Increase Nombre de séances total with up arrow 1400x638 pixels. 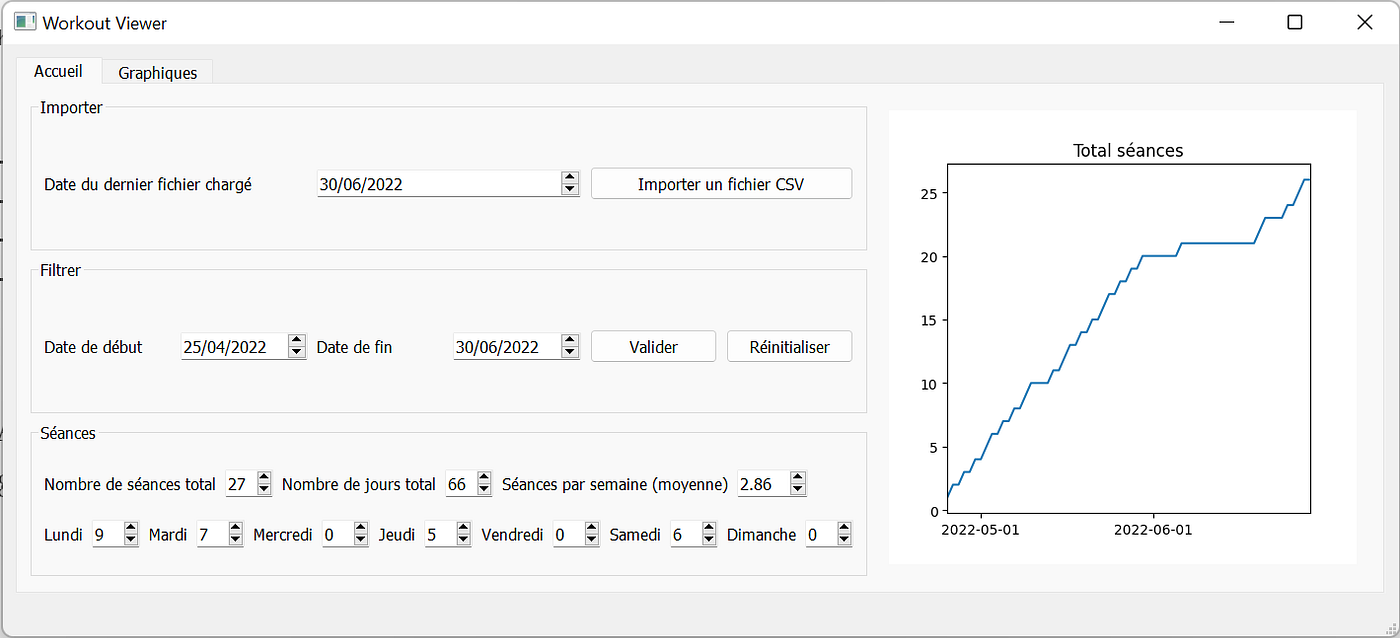point(262,478)
